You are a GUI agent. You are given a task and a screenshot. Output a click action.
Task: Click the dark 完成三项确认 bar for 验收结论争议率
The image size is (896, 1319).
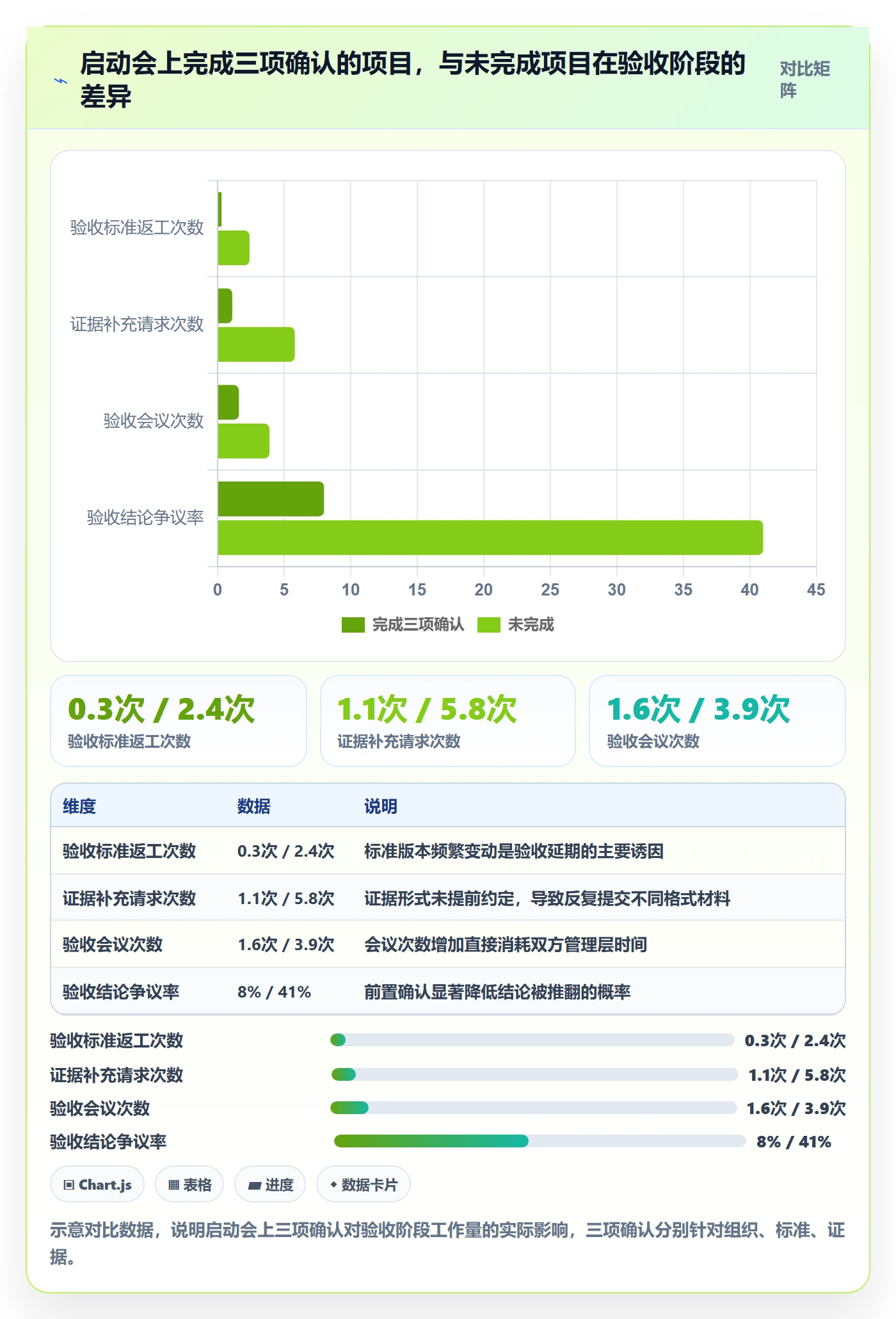pyautogui.click(x=271, y=499)
